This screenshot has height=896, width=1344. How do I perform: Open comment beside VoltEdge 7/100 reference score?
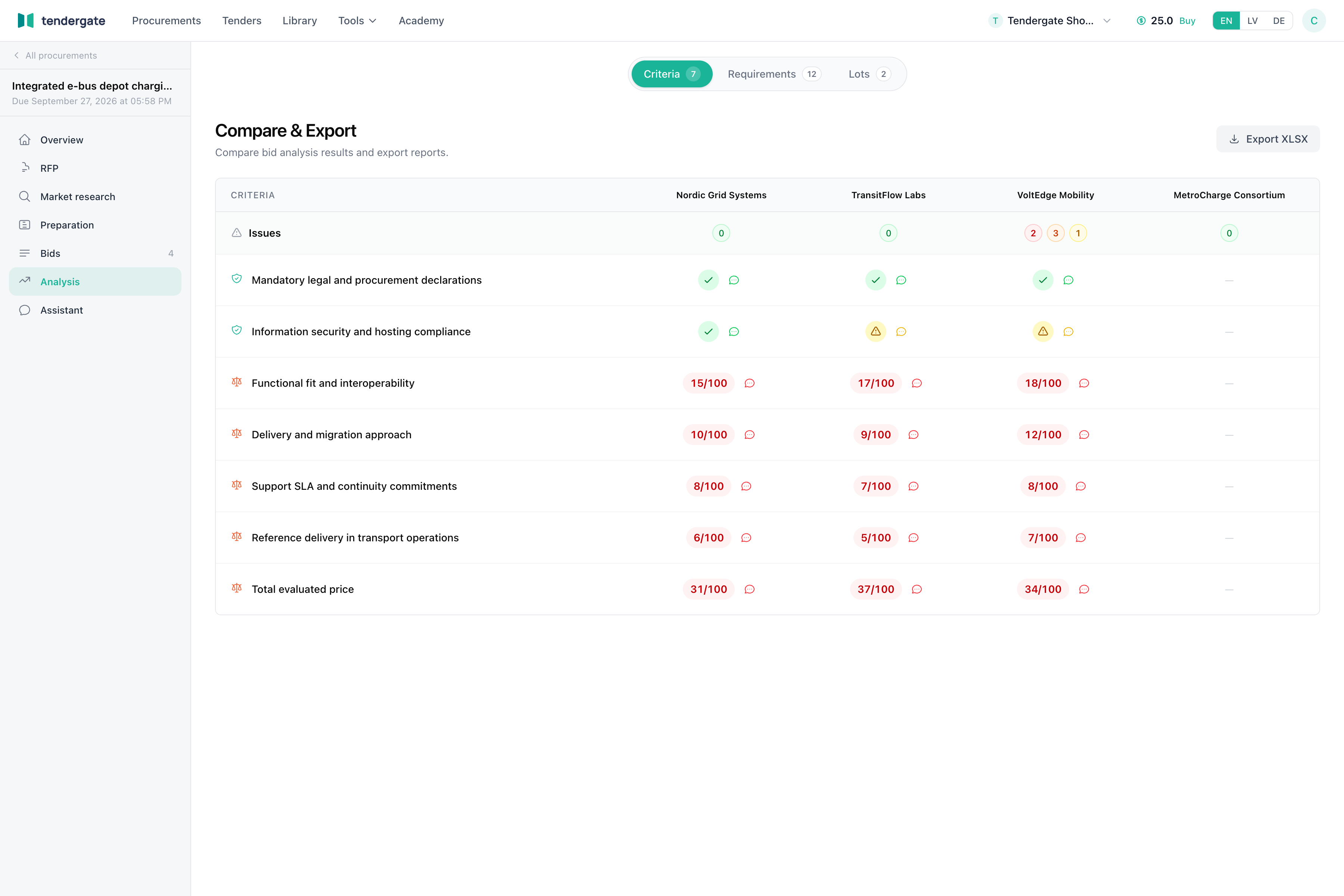[1080, 538]
